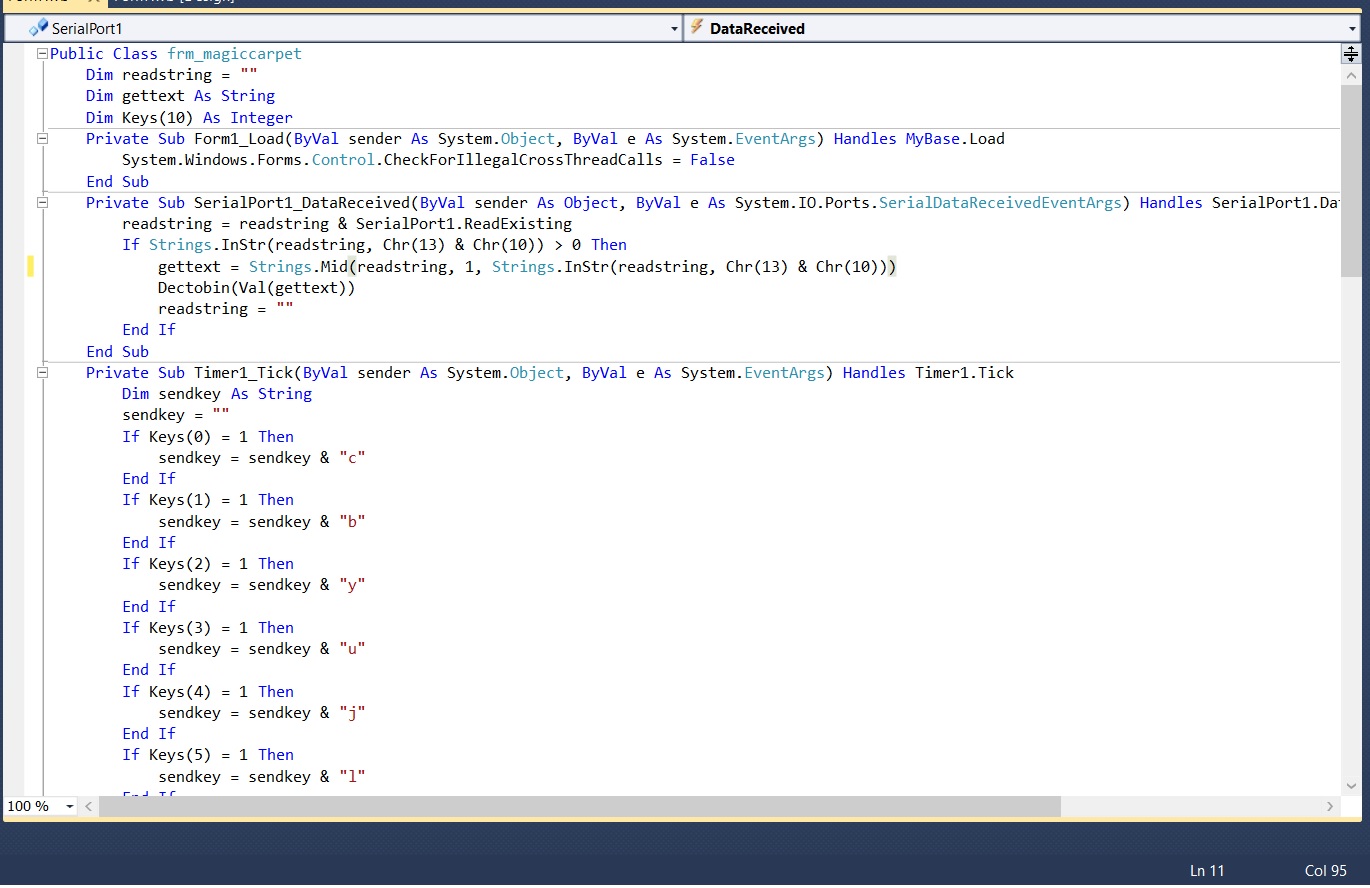This screenshot has width=1370, height=888.
Task: Click the 'Public Class frm_magiccarpet' declaration
Action: (x=176, y=54)
